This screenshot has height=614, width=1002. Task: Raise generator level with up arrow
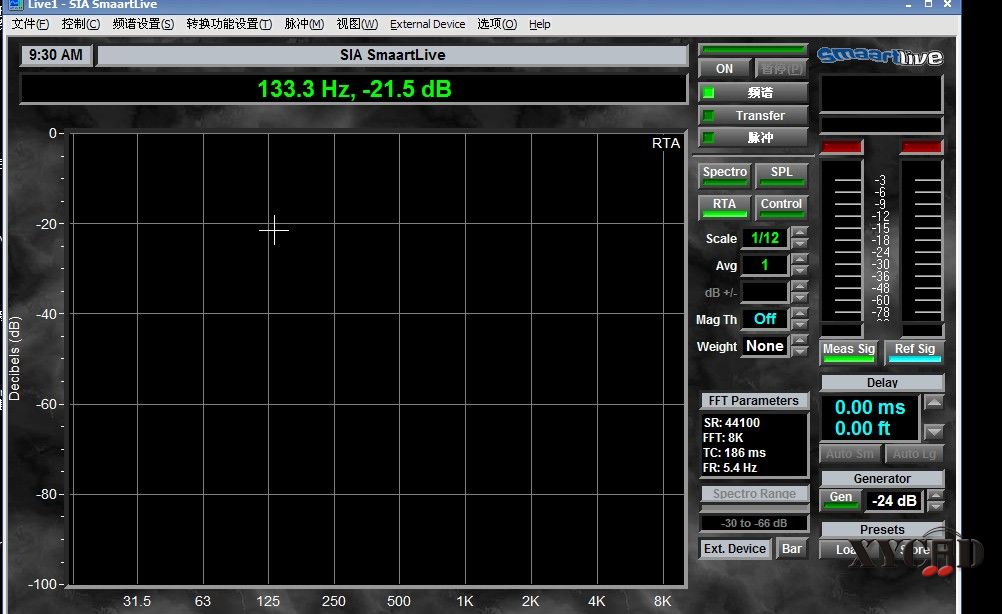click(936, 495)
